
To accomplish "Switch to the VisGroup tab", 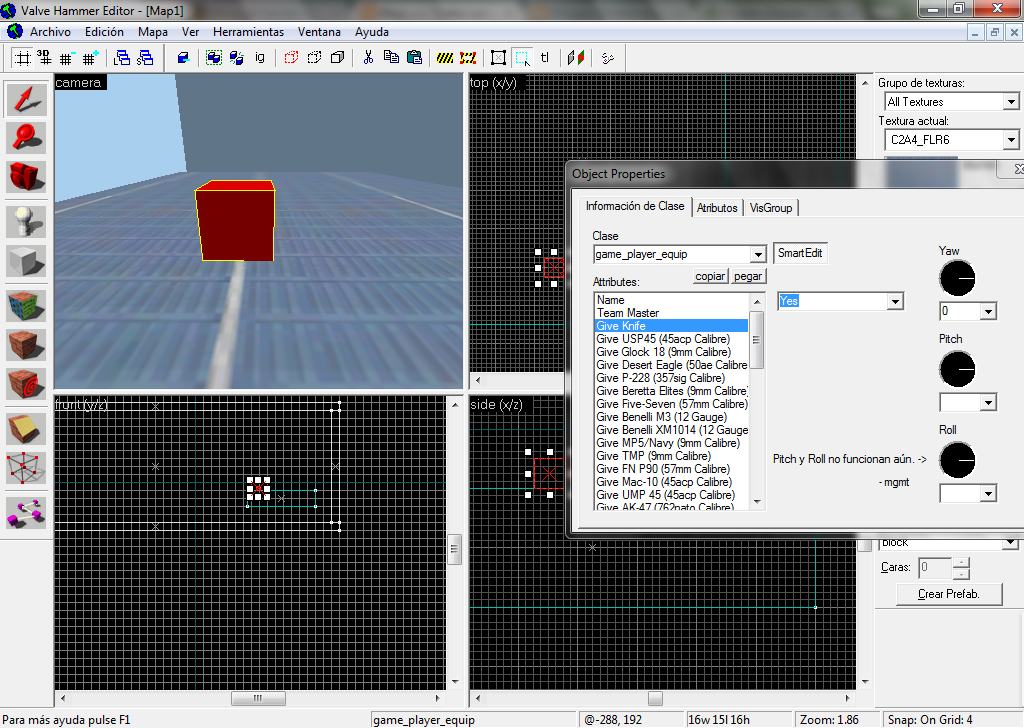I will point(770,207).
